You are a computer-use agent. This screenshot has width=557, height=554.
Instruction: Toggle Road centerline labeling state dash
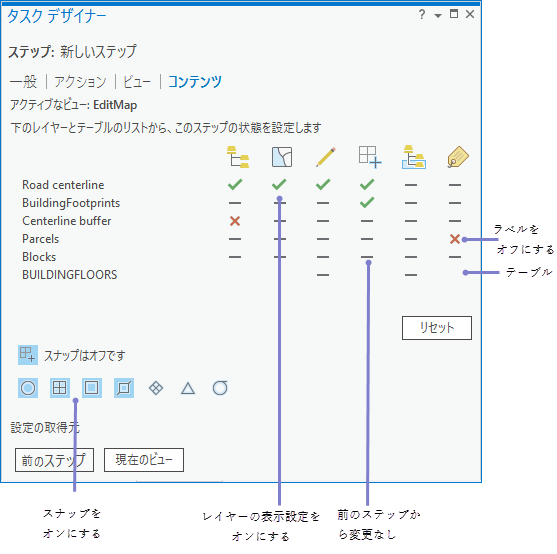(x=455, y=185)
